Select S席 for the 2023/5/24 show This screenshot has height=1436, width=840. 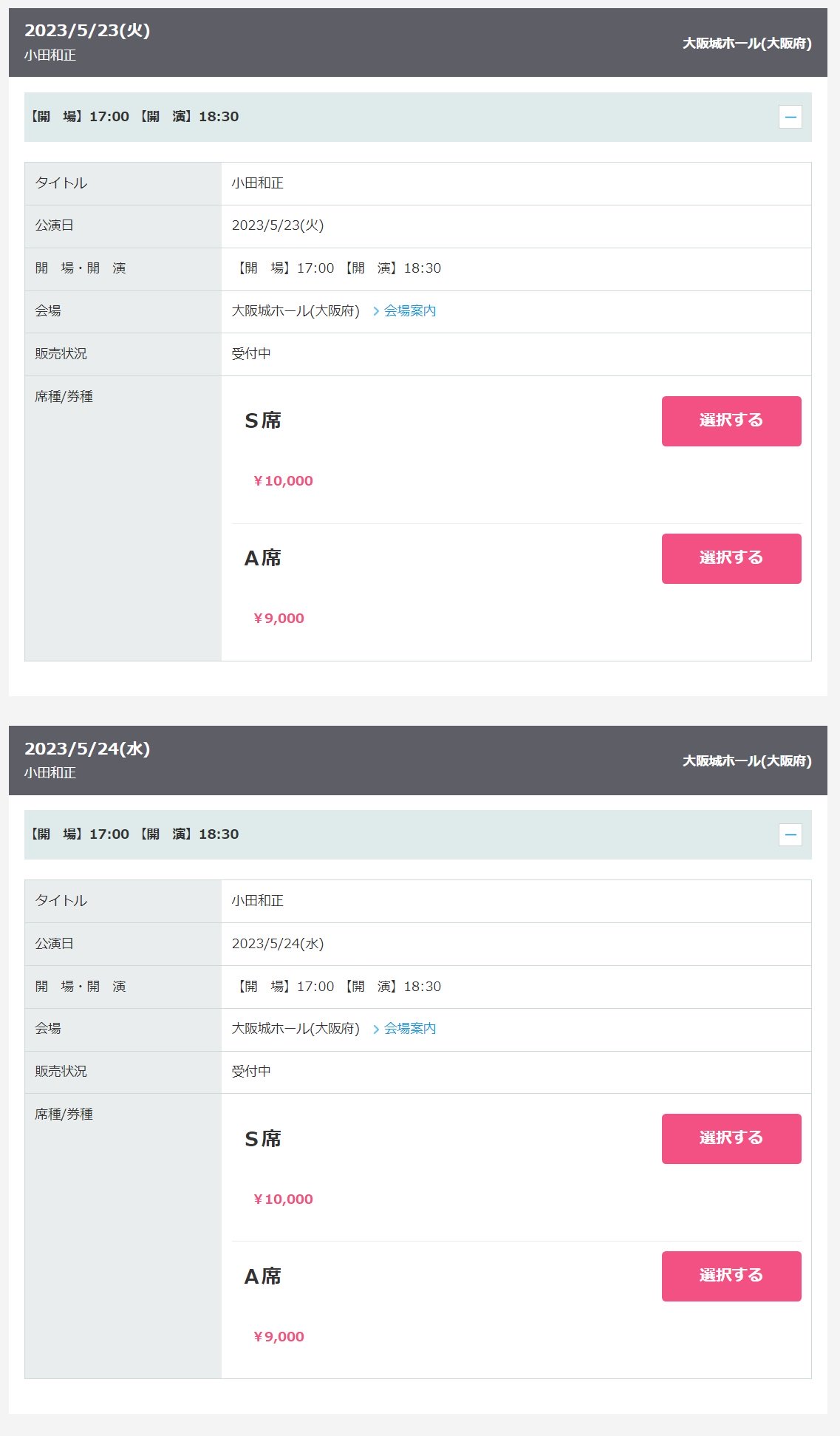(731, 1139)
